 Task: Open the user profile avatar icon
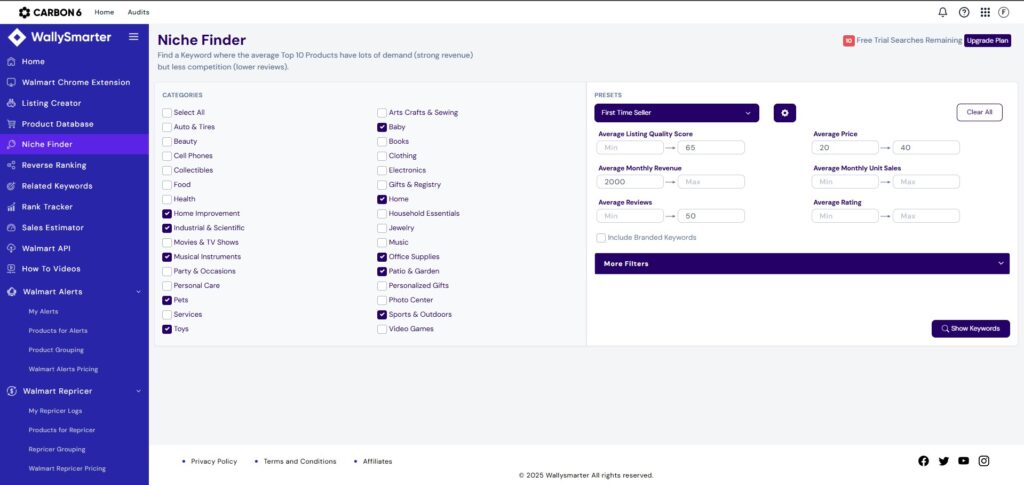coord(1004,12)
